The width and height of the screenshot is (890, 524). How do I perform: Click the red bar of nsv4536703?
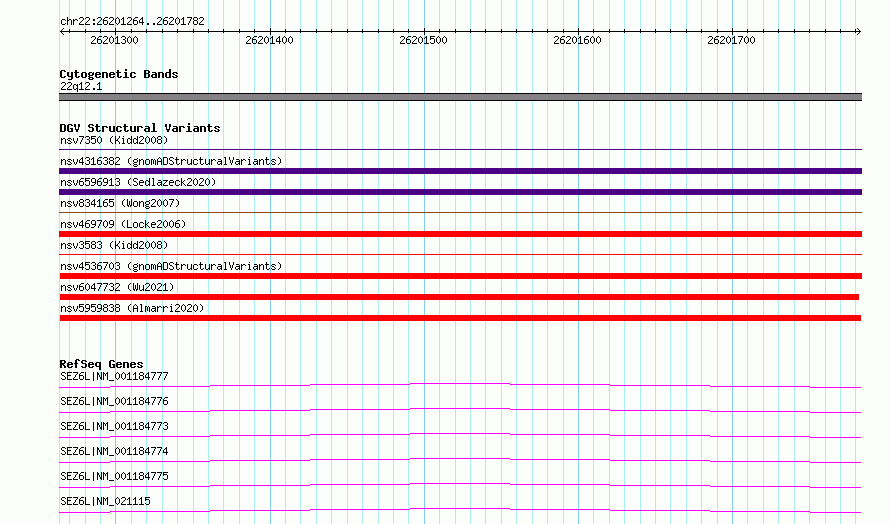460,276
